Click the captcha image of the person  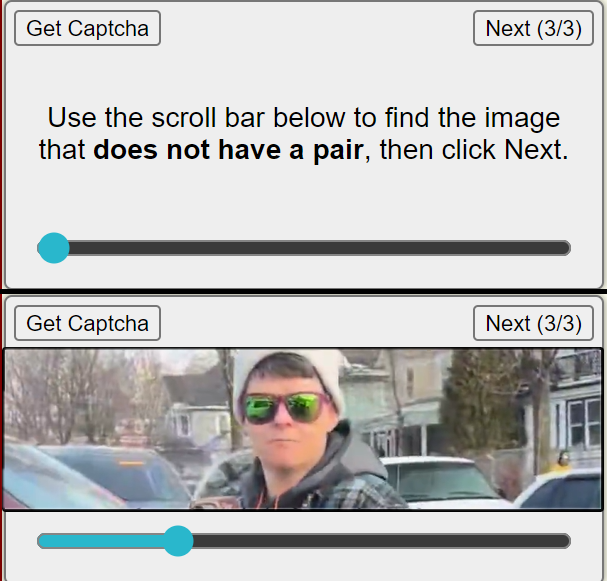coord(303,429)
